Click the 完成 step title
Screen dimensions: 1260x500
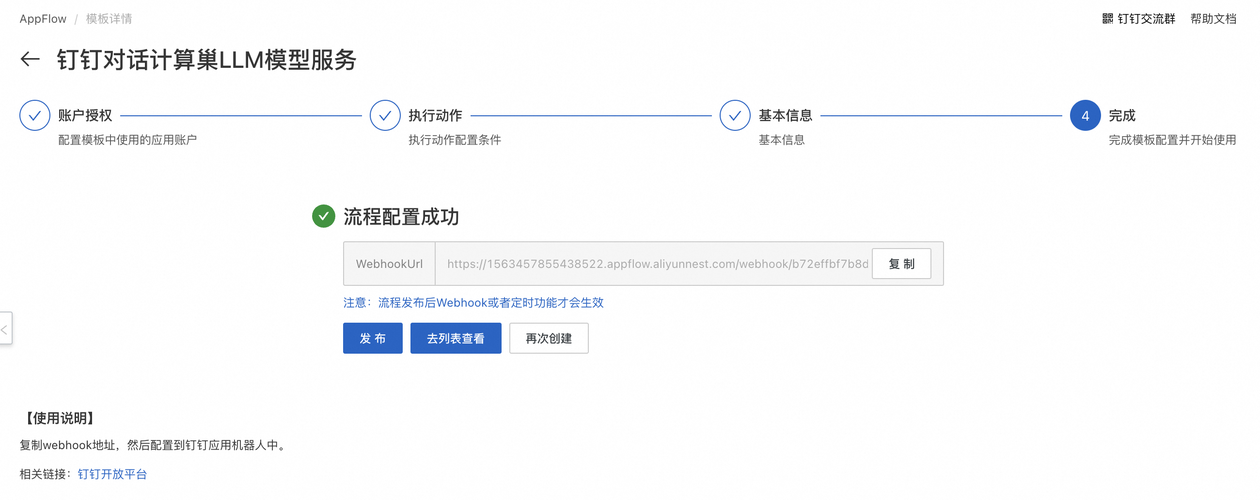(1122, 115)
